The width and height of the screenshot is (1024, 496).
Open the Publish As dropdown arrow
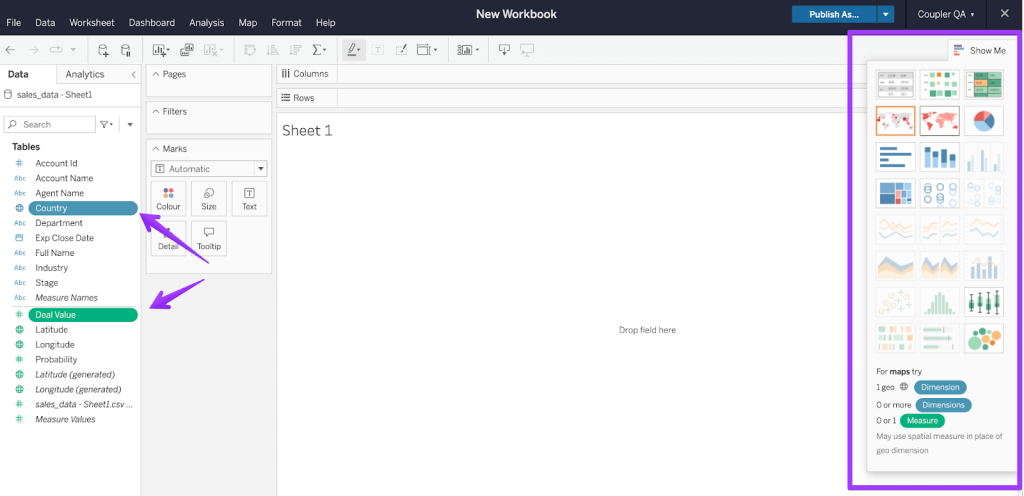(886, 14)
